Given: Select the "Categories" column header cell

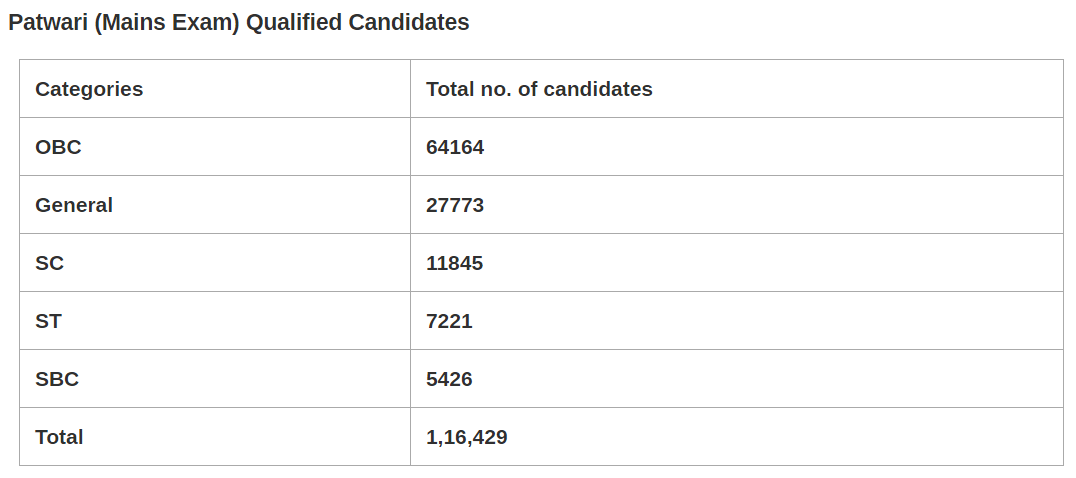Looking at the screenshot, I should click(89, 89).
